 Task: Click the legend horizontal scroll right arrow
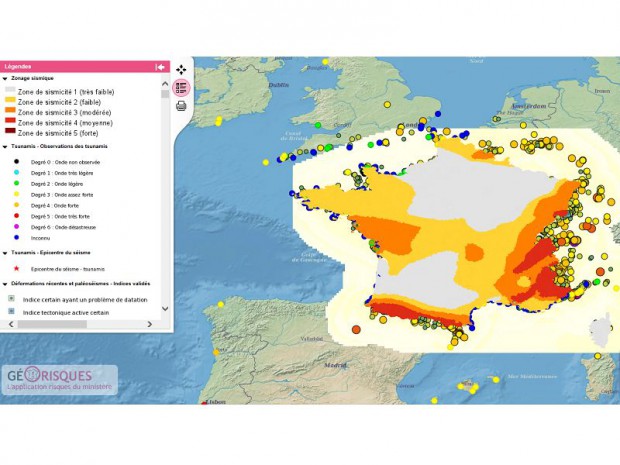coord(149,324)
